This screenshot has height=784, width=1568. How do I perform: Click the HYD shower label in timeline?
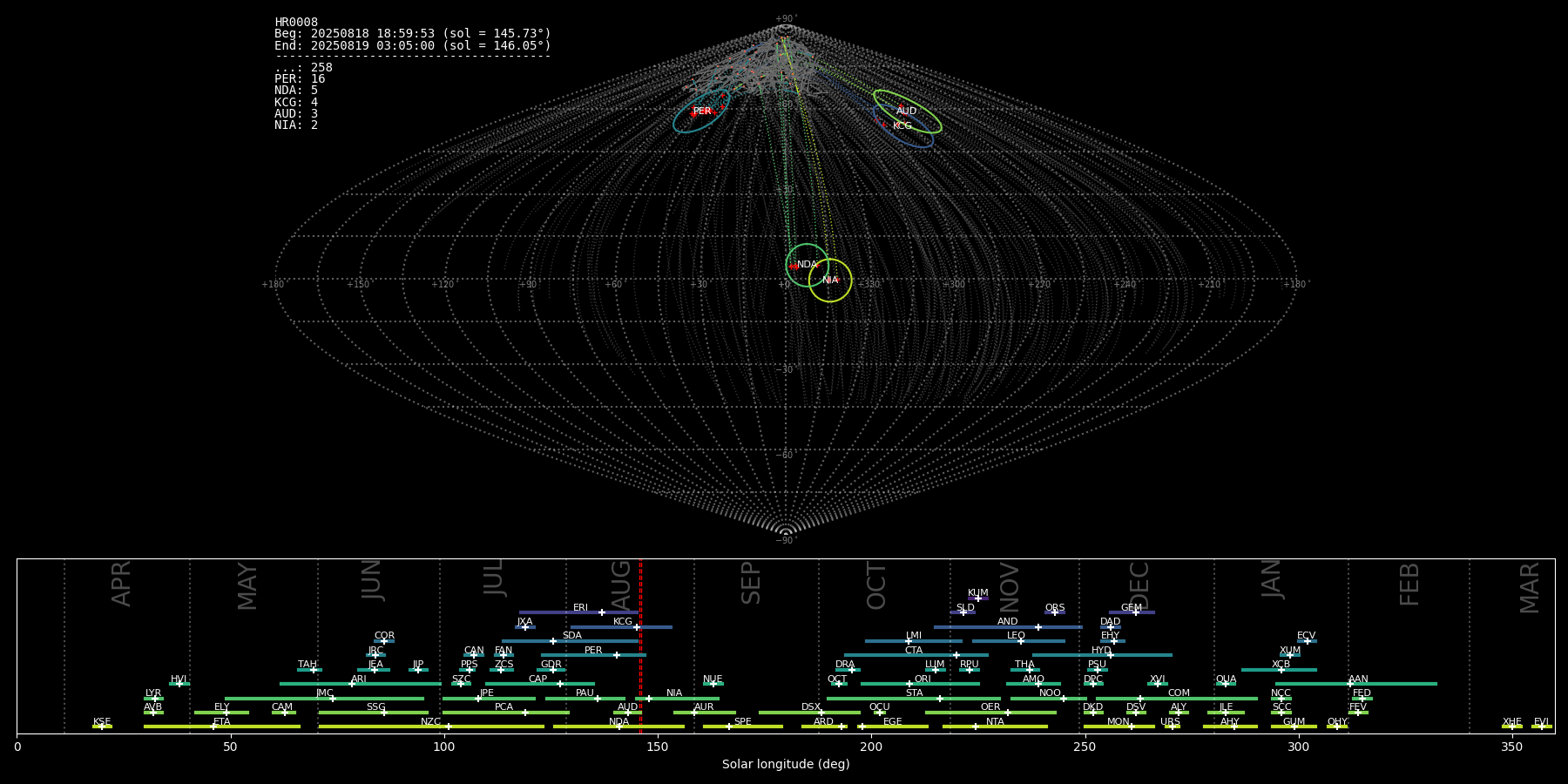(1101, 651)
